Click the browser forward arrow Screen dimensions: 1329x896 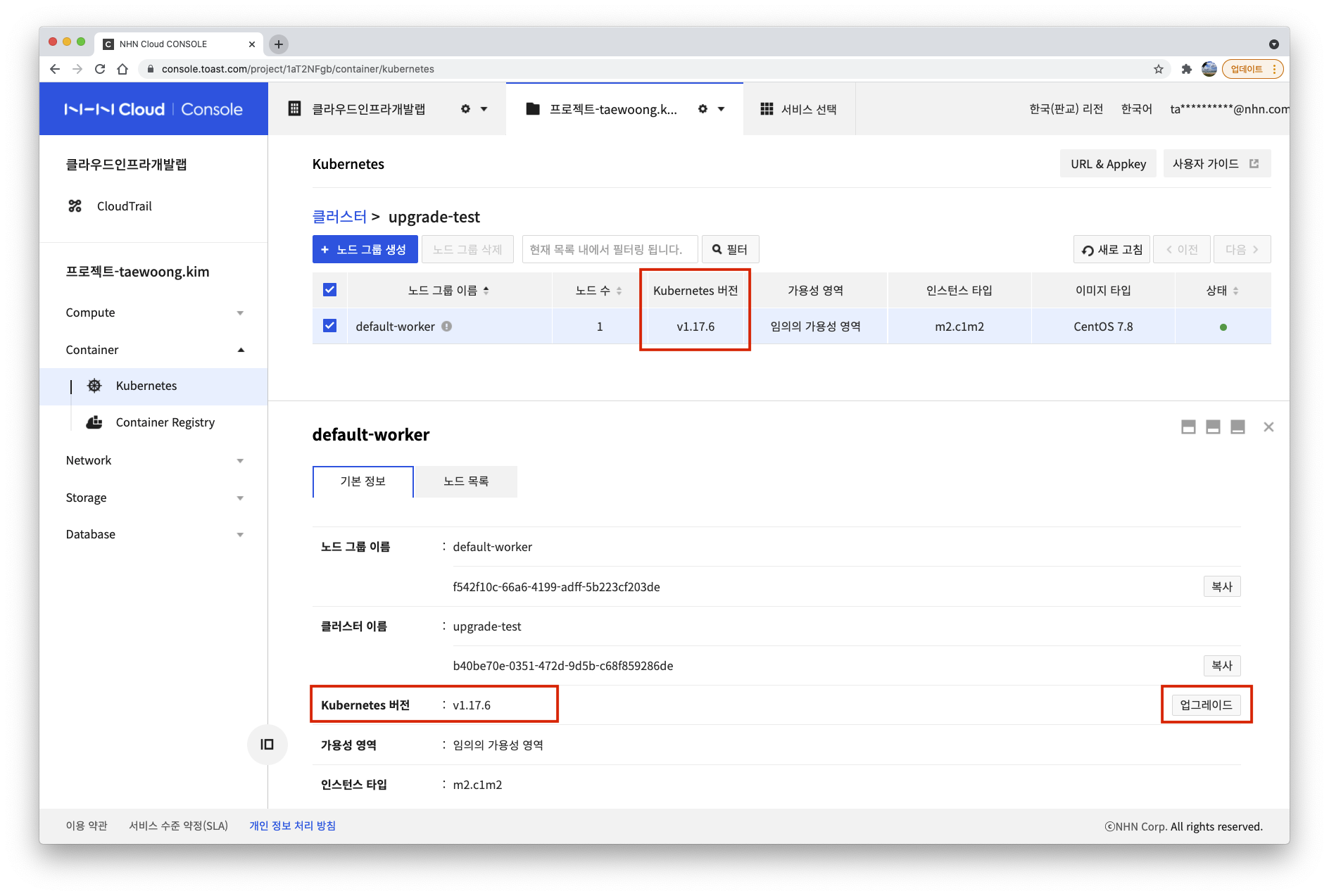click(x=77, y=69)
